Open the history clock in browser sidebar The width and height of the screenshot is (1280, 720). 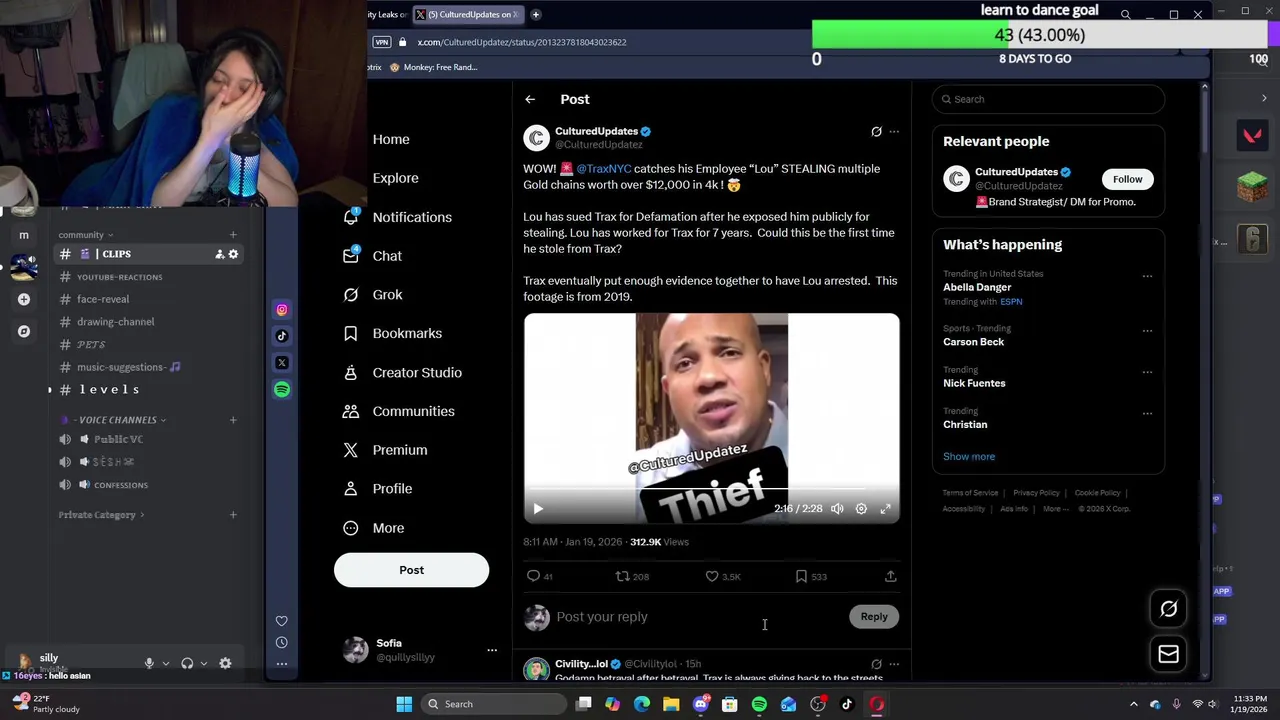click(x=282, y=642)
